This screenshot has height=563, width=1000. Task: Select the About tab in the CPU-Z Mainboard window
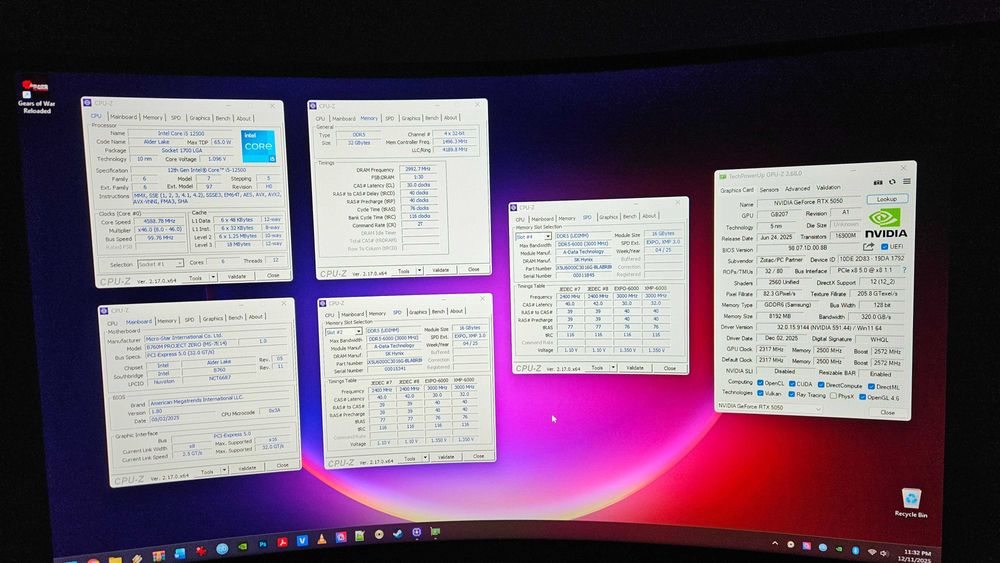pos(256,317)
